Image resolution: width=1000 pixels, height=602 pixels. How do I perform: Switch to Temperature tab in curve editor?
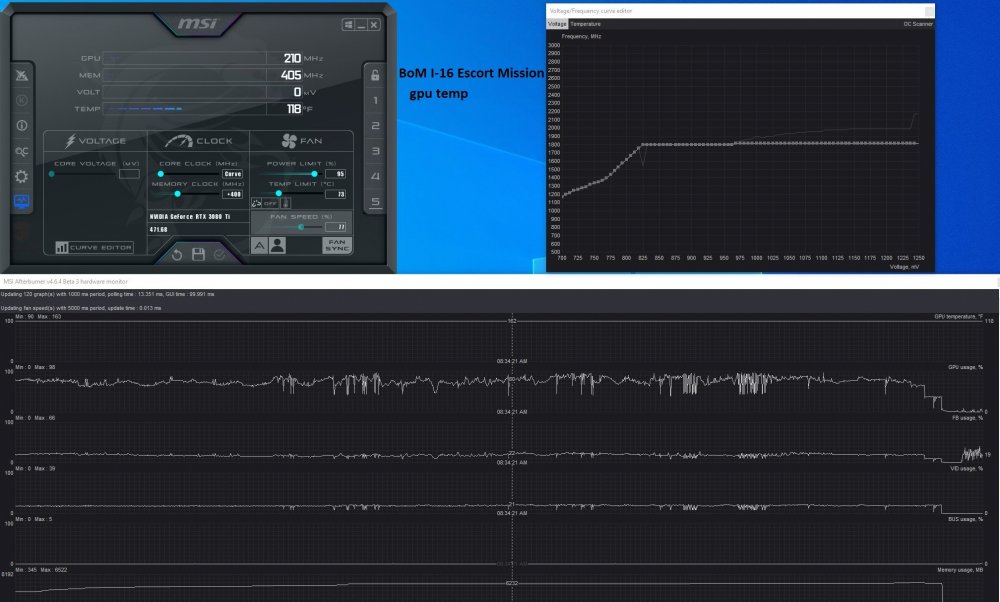point(585,23)
